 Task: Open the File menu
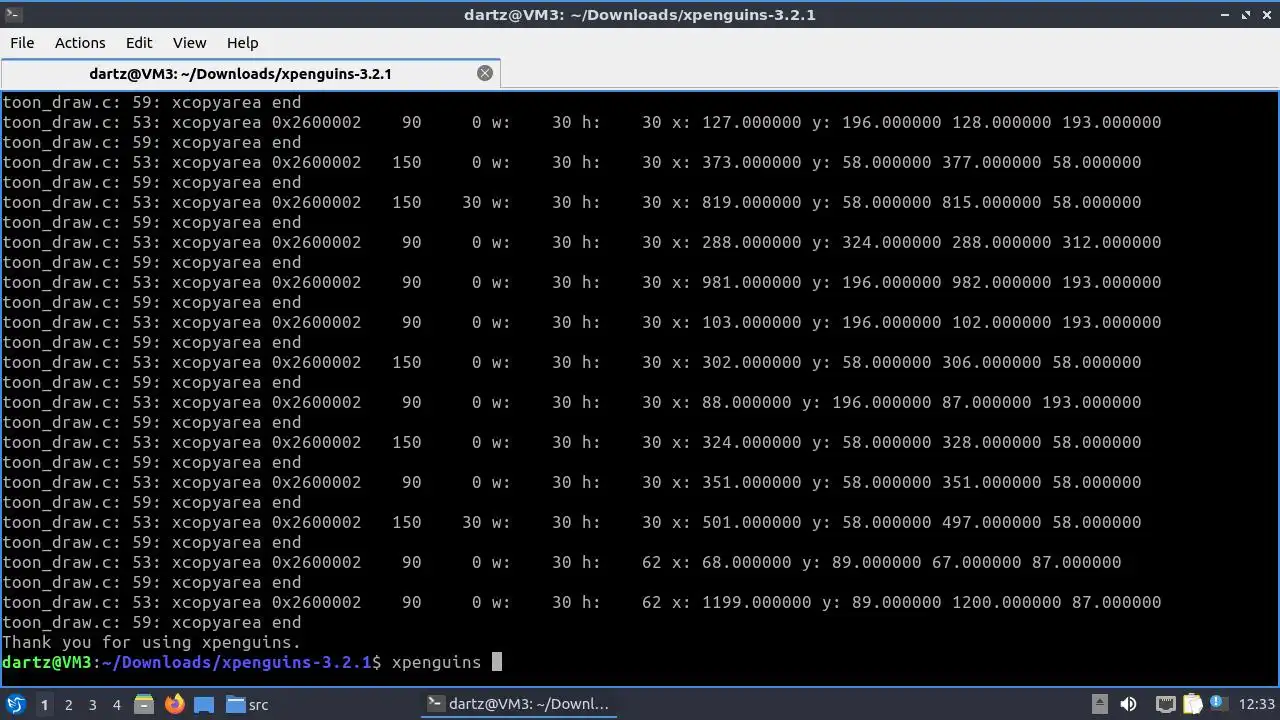click(x=22, y=43)
